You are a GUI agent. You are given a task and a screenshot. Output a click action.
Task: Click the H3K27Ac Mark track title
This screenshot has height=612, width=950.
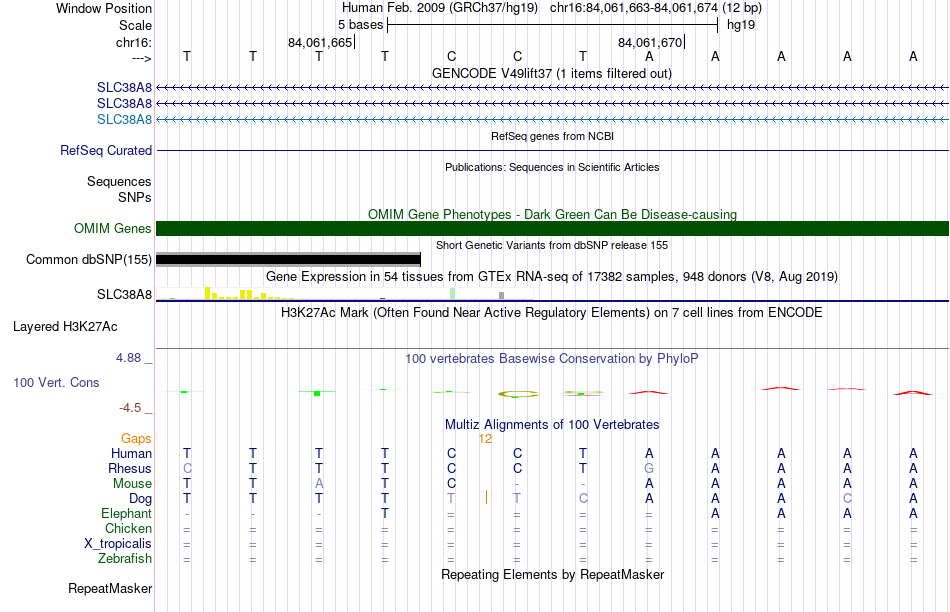pos(552,313)
